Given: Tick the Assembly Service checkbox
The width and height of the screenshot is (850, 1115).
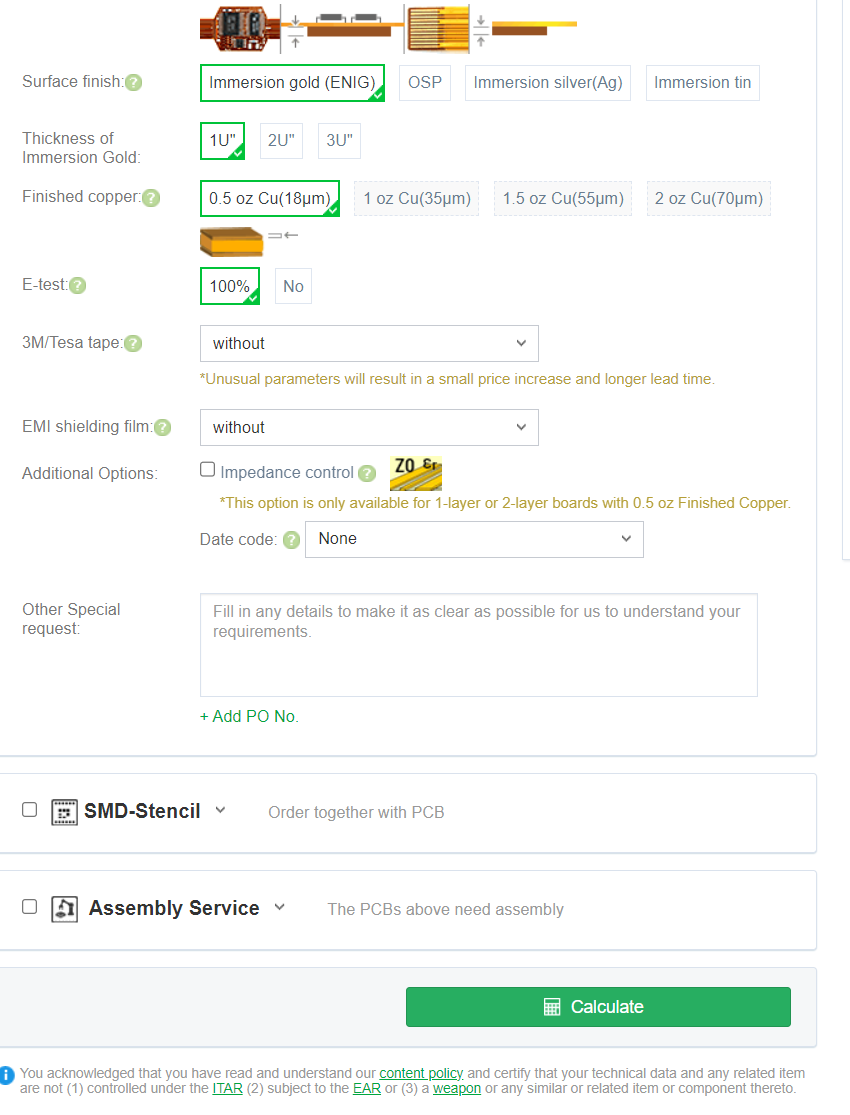Looking at the screenshot, I should tap(29, 907).
